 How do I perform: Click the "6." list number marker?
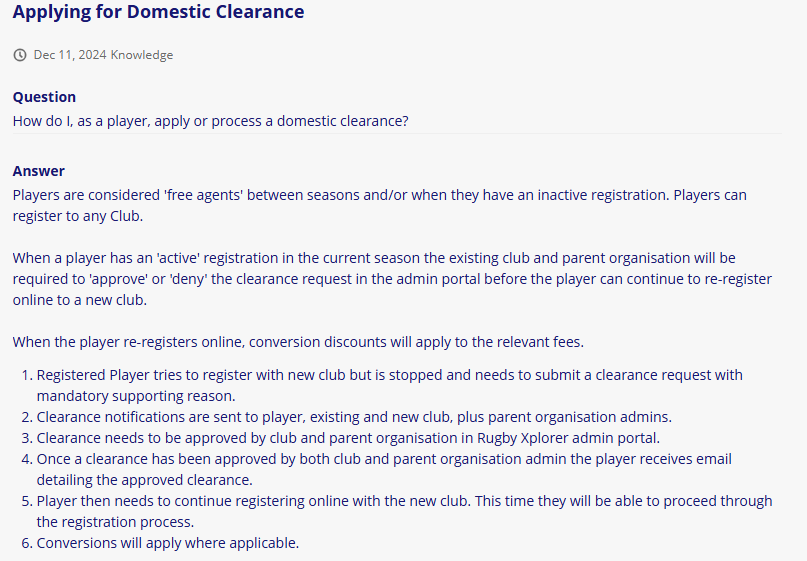tap(27, 543)
